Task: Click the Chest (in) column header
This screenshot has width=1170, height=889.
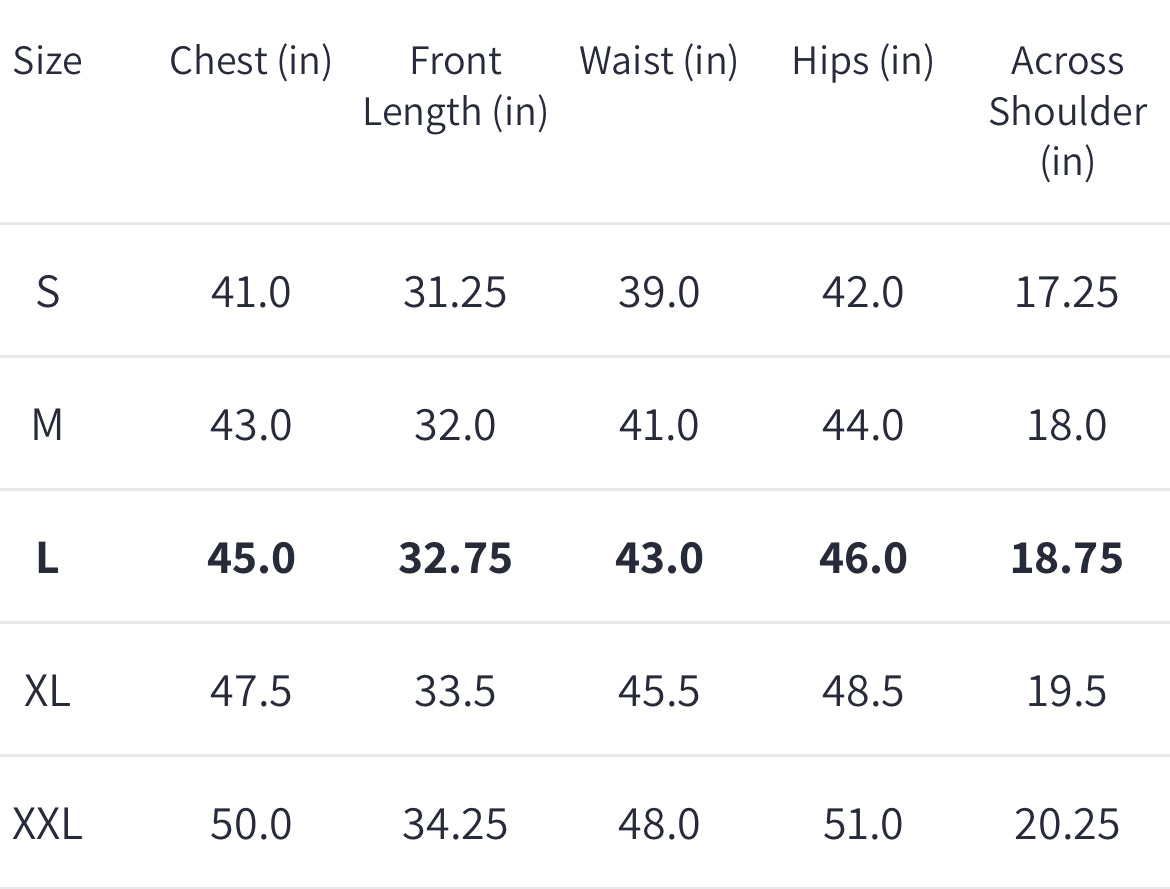Action: pos(250,62)
